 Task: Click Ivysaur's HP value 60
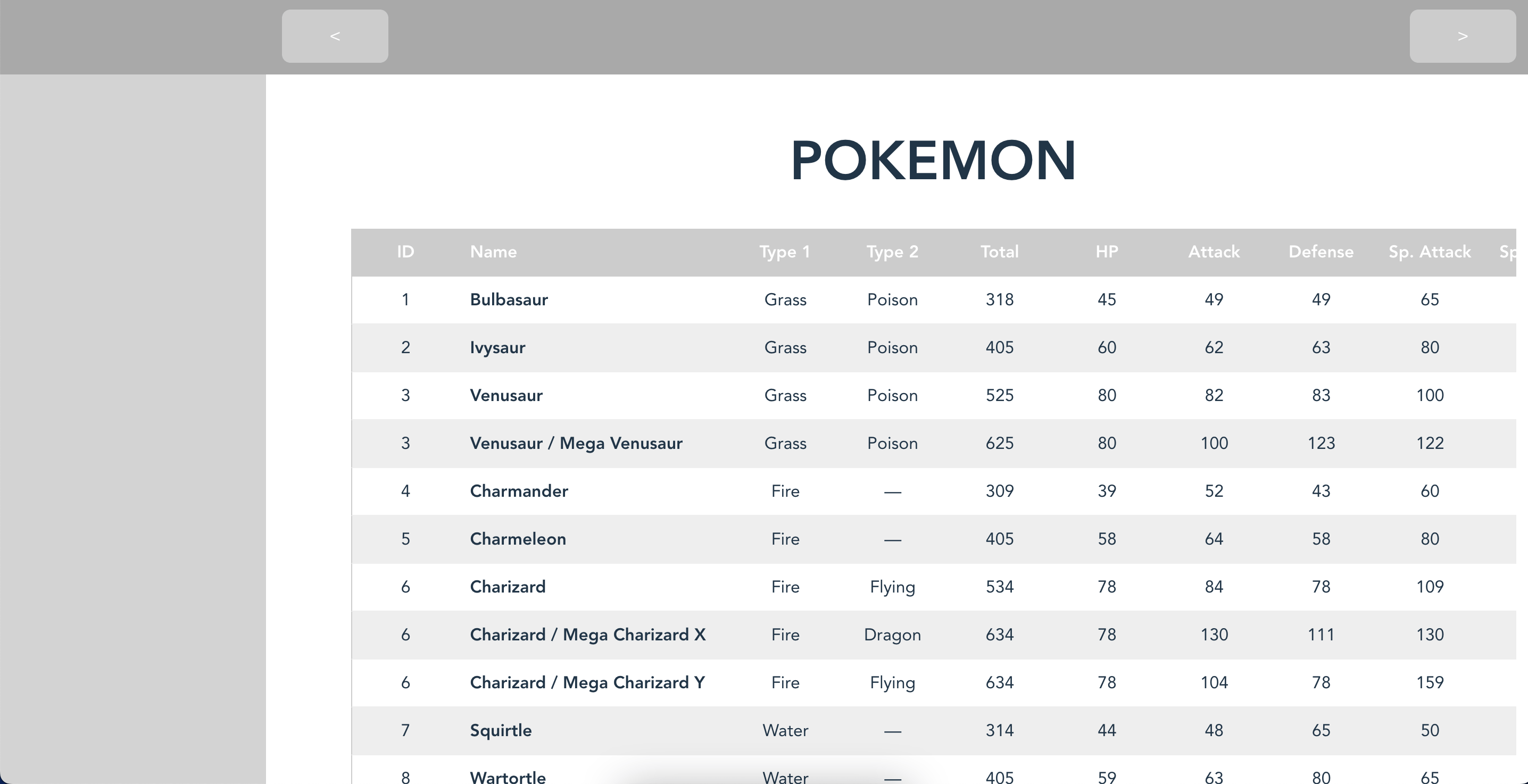pos(1107,347)
